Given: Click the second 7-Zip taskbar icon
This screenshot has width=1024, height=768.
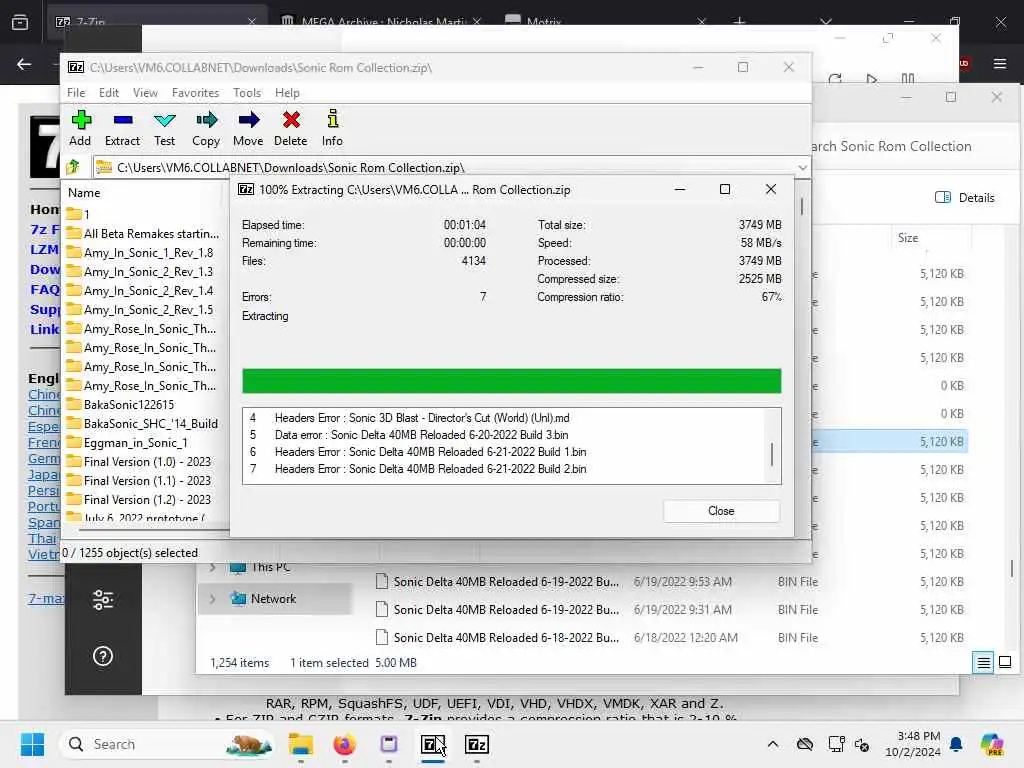Looking at the screenshot, I should [477, 744].
